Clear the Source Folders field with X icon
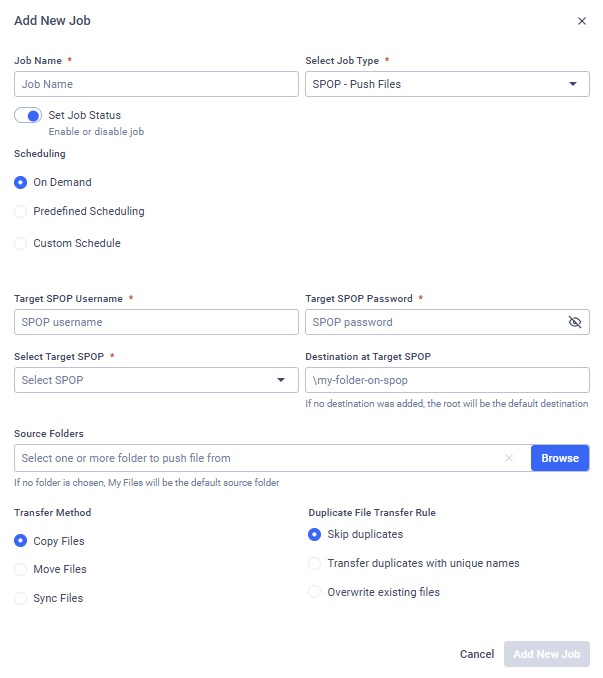603x678 pixels. pos(509,458)
